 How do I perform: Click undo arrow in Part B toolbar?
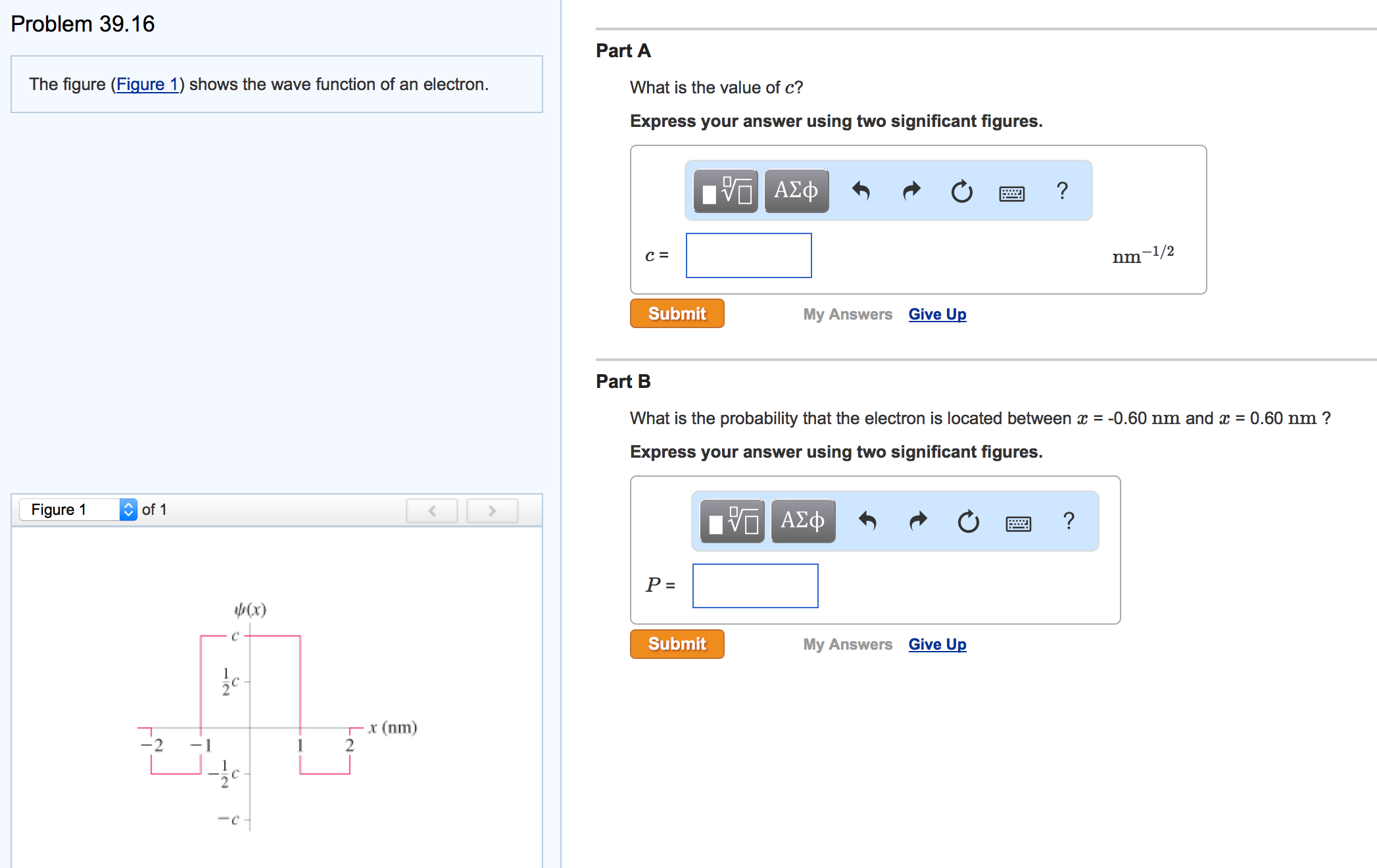[867, 521]
